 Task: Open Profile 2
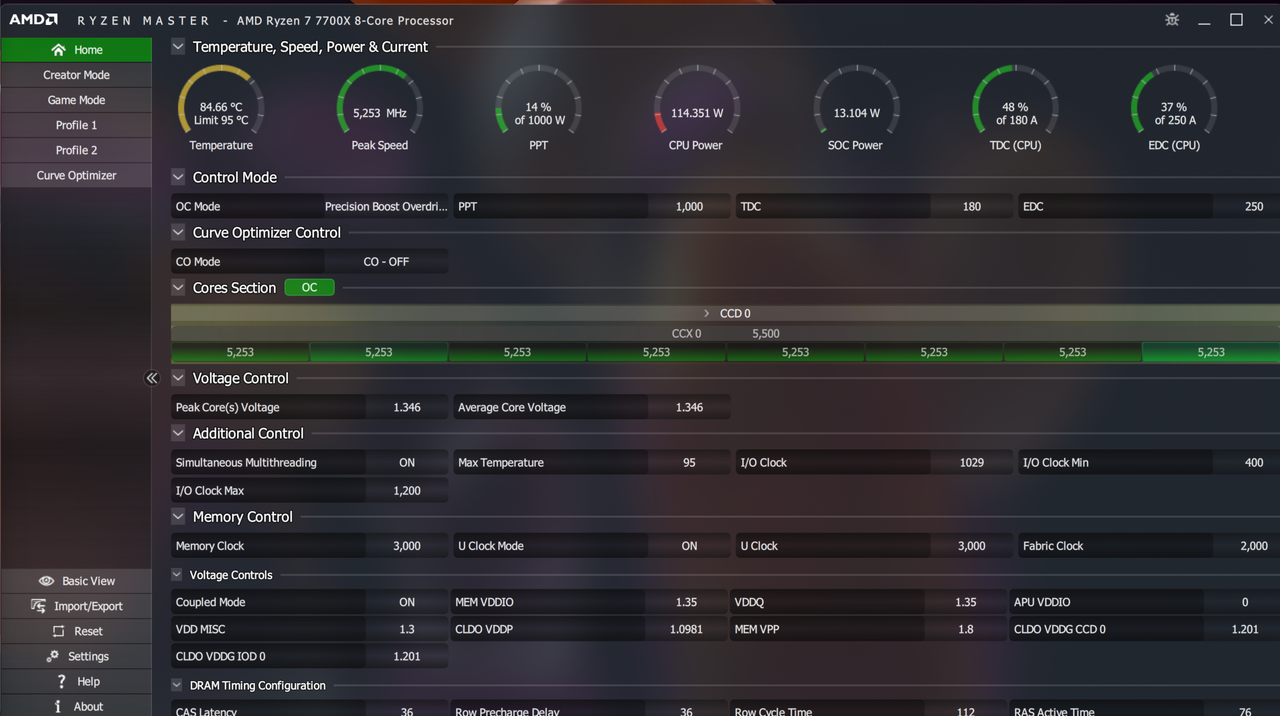[76, 150]
